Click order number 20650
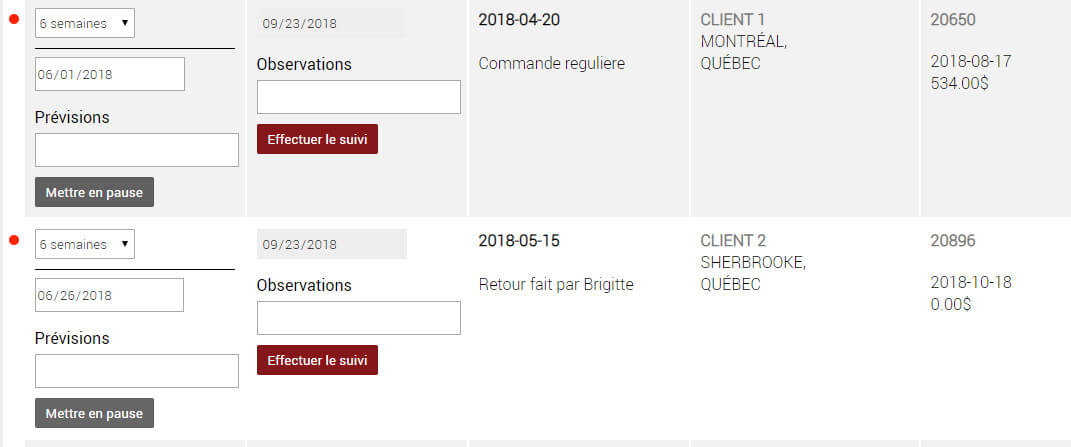This screenshot has width=1071, height=447. click(x=952, y=20)
